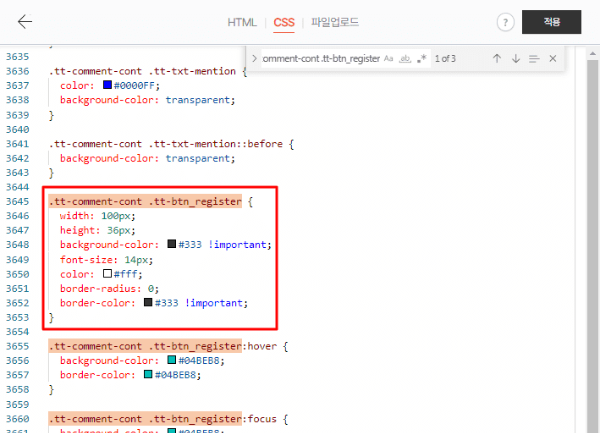Click the scrollbar up arrow

click(x=593, y=54)
